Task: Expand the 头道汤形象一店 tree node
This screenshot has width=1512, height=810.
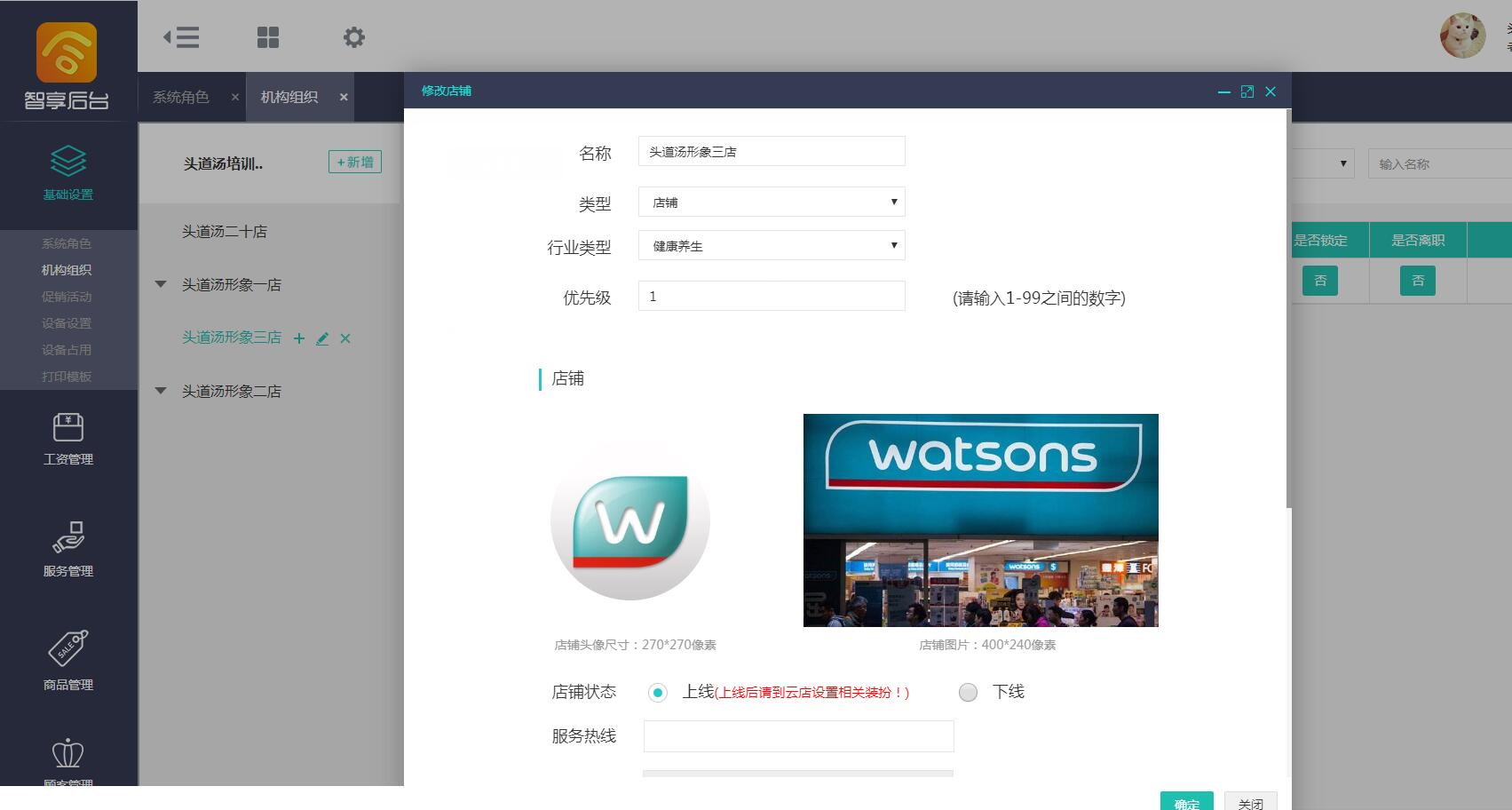Action: click(161, 284)
